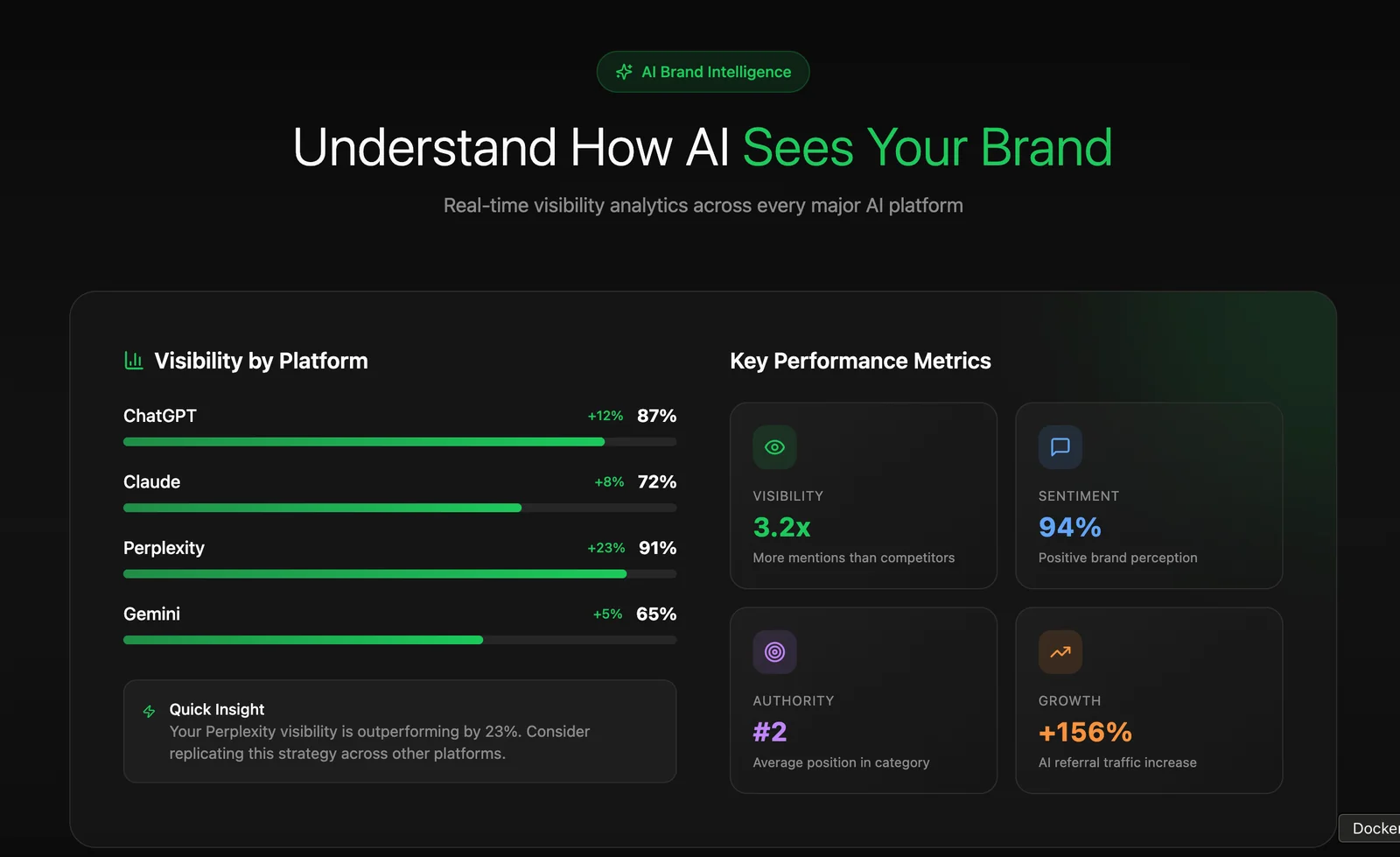Click the bar chart icon beside Visibility by Platform
This screenshot has width=1400, height=857.
pos(134,361)
